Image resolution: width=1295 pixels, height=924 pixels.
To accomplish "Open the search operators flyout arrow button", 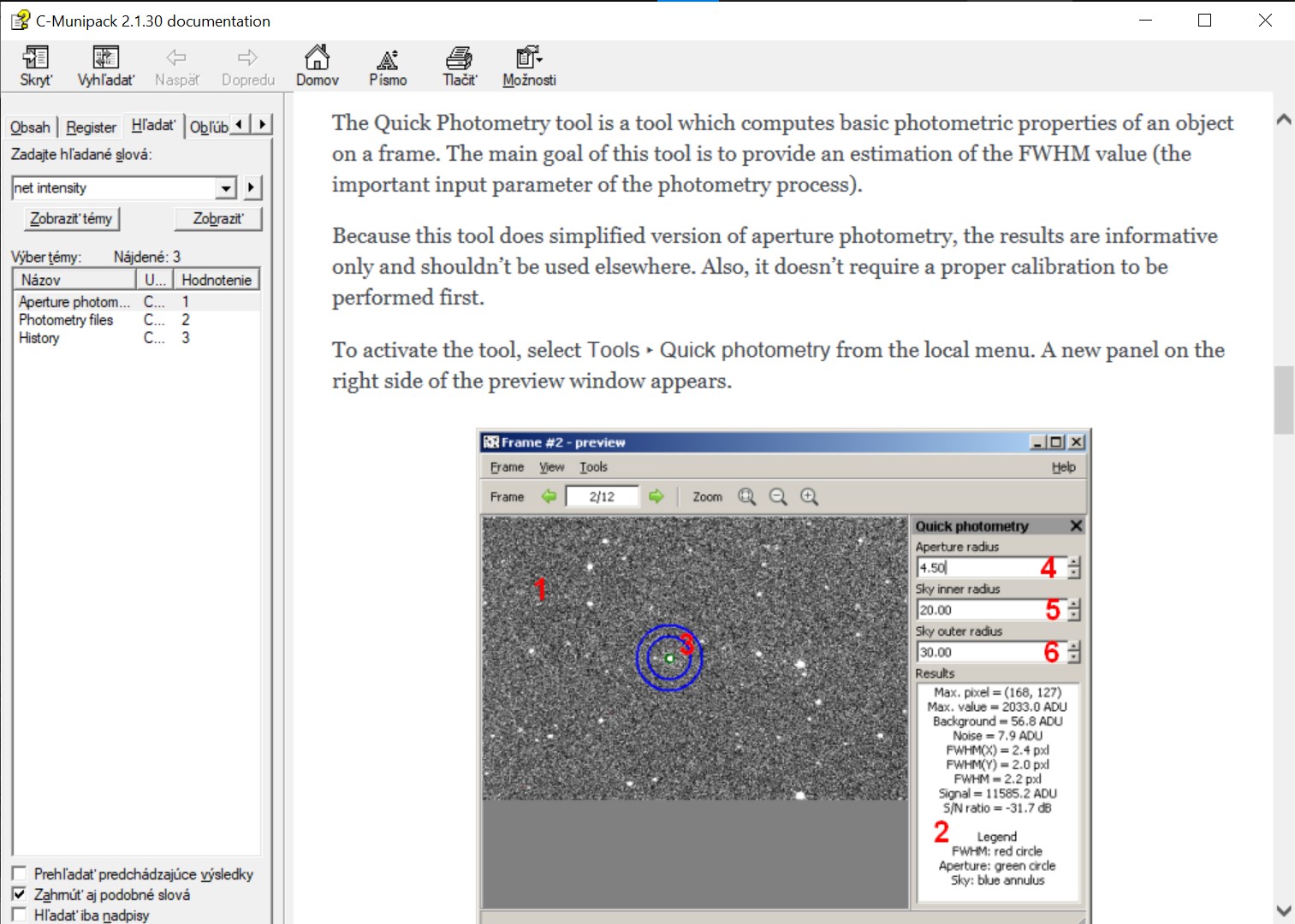I will (x=251, y=187).
